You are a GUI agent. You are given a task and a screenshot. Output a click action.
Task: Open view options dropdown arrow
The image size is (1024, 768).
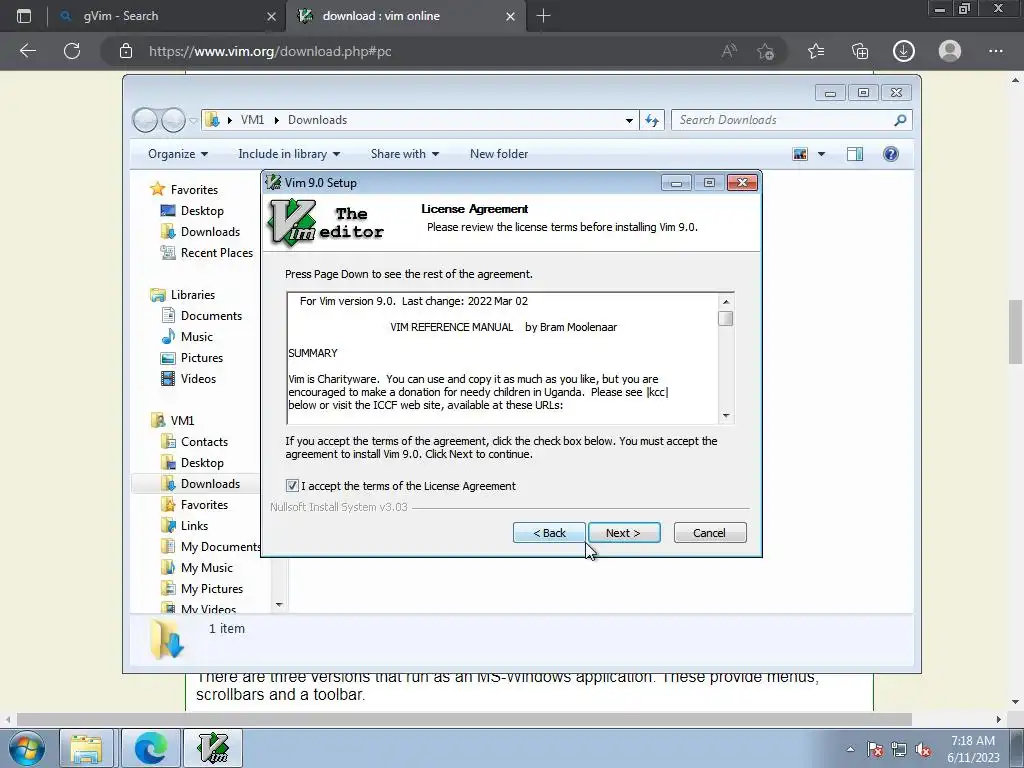822,154
